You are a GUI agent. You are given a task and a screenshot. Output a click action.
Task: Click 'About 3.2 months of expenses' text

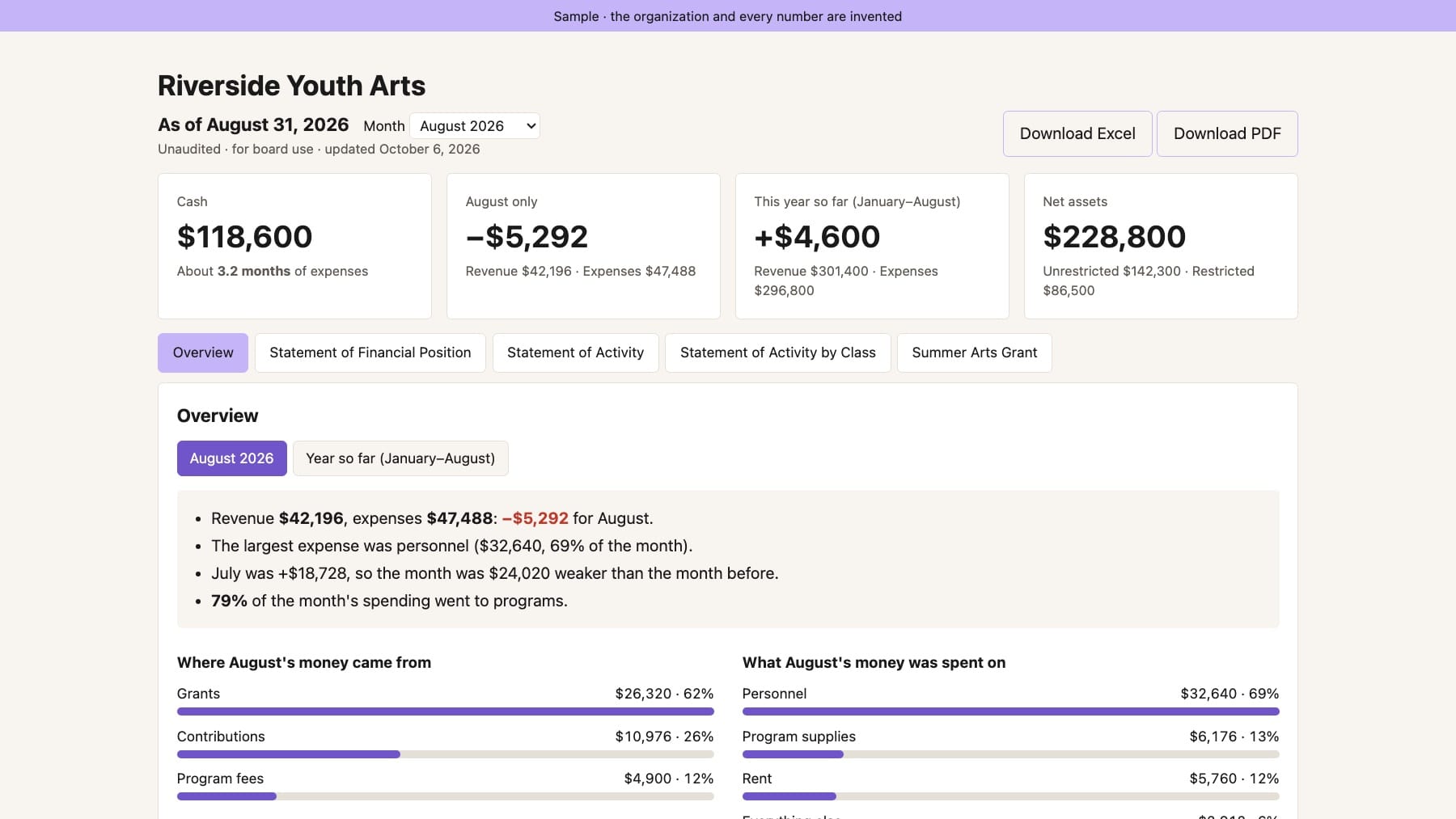(x=273, y=271)
